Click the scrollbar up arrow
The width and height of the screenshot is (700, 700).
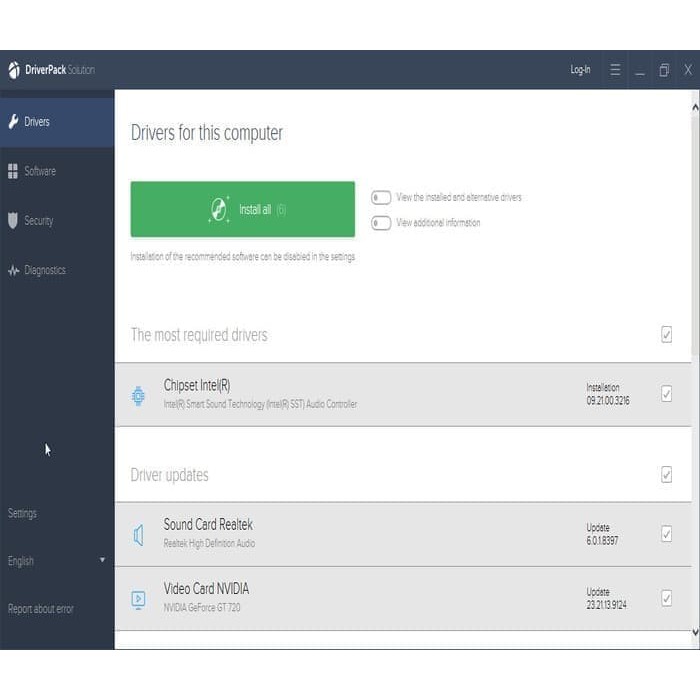pos(695,108)
